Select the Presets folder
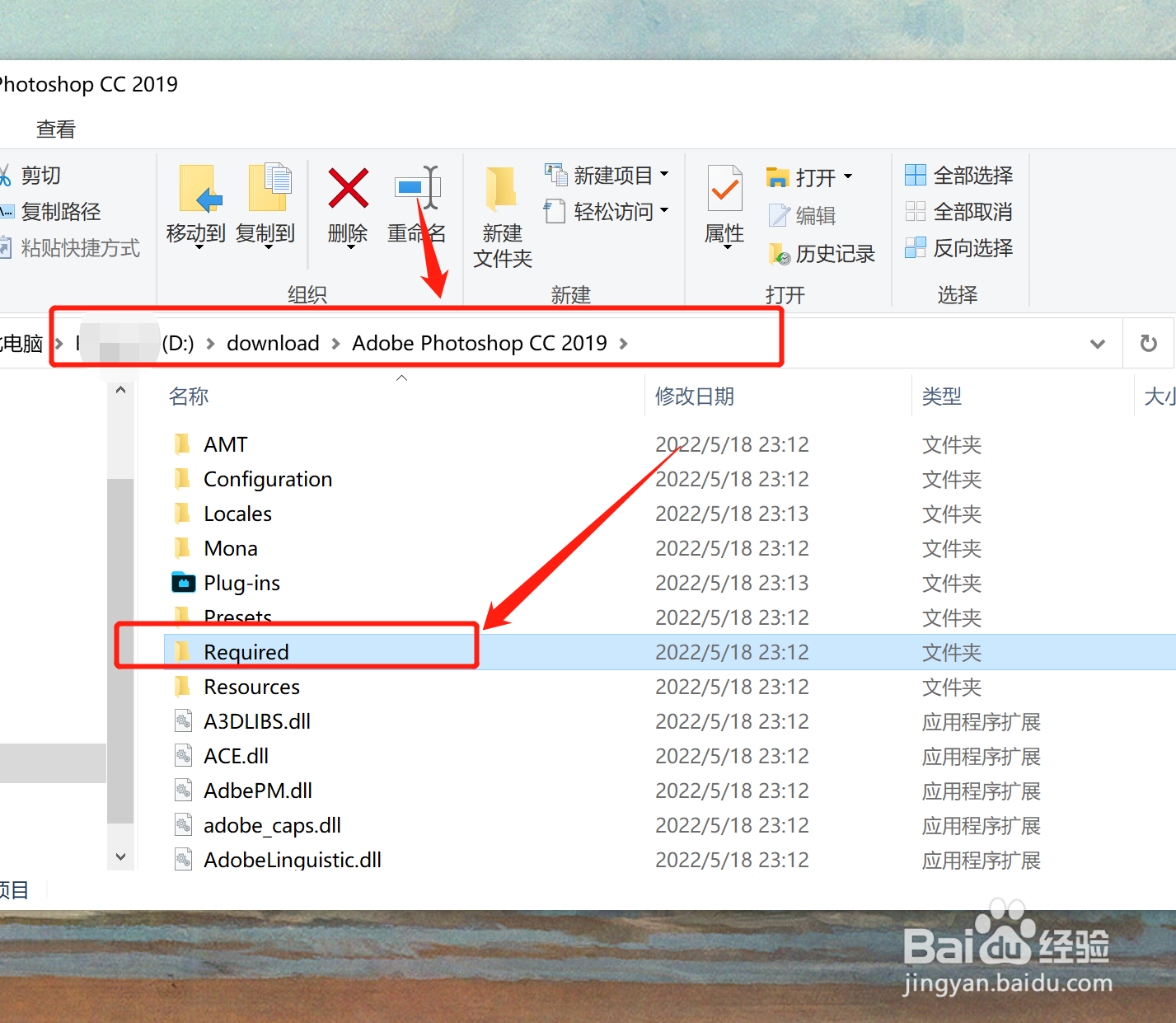 click(x=237, y=617)
